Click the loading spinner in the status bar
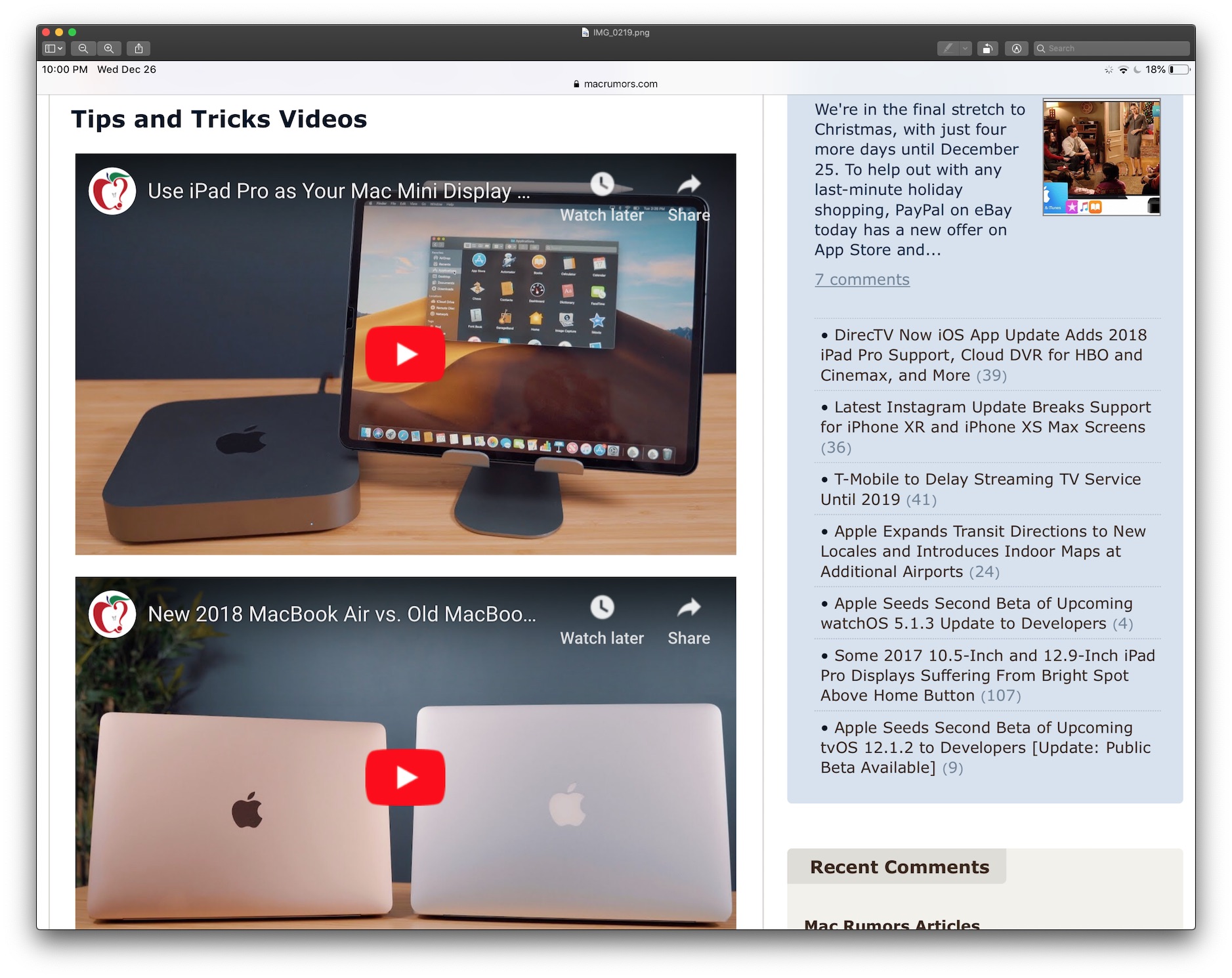1232x978 pixels. coord(1109,70)
